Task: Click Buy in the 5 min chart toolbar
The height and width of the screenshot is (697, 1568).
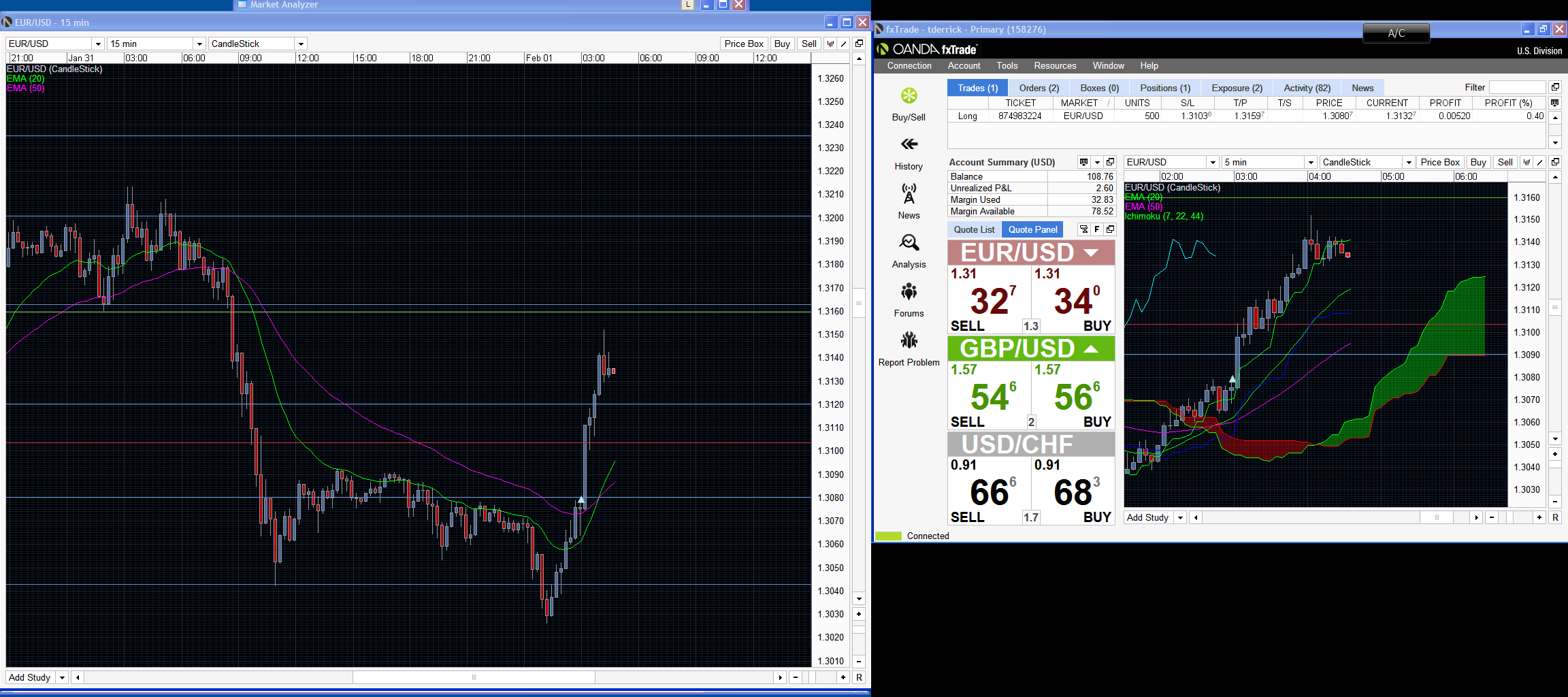Action: point(1477,162)
